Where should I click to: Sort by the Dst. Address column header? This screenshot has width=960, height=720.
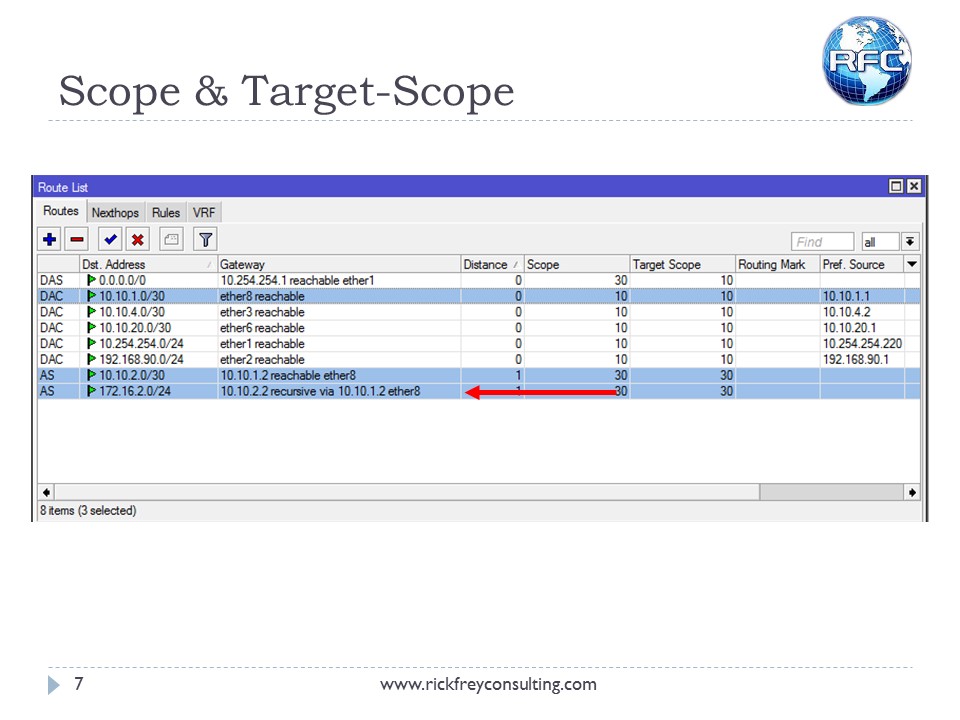tap(148, 264)
